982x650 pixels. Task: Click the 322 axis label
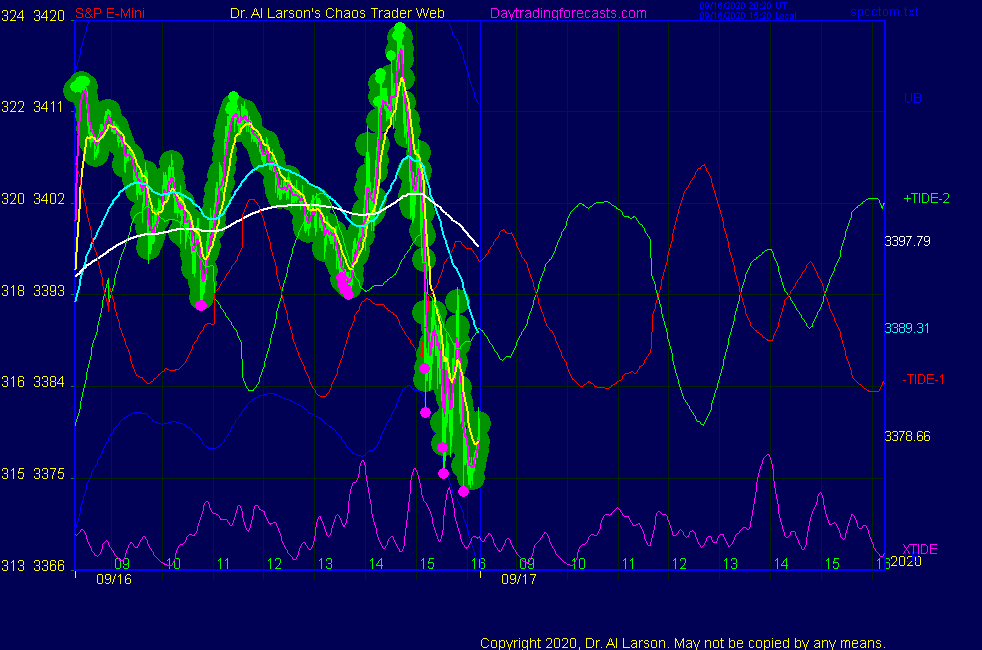click(13, 107)
